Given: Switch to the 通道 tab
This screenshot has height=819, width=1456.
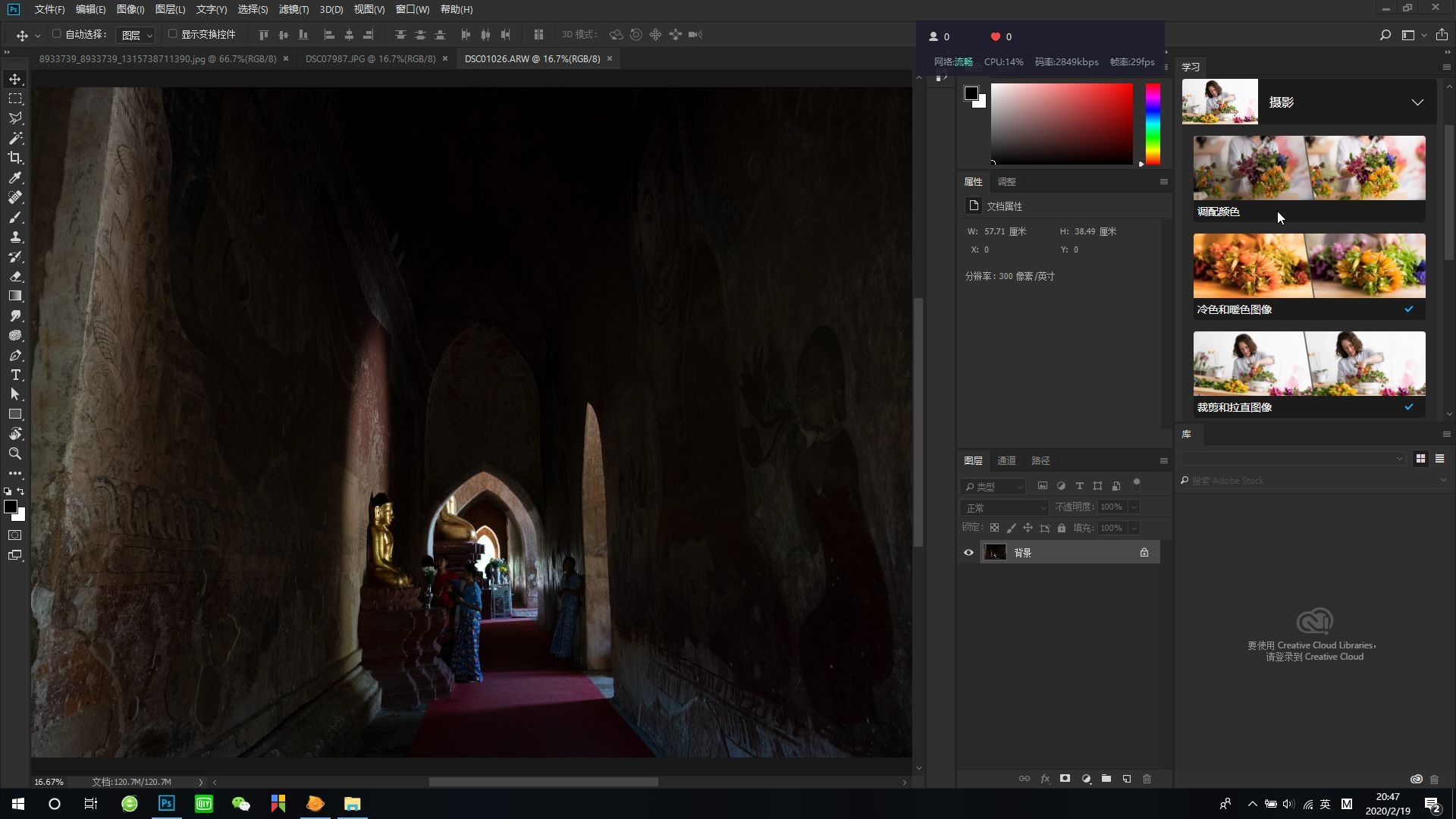Looking at the screenshot, I should [x=1007, y=460].
